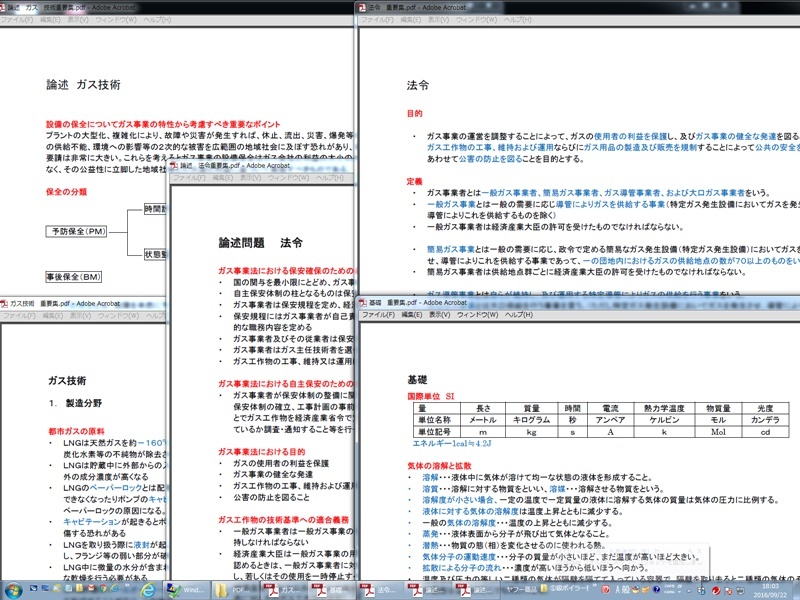Open ヘルプ(H) menu in 論述 ガス技術重要集 window
800x600 pixels.
[x=157, y=20]
